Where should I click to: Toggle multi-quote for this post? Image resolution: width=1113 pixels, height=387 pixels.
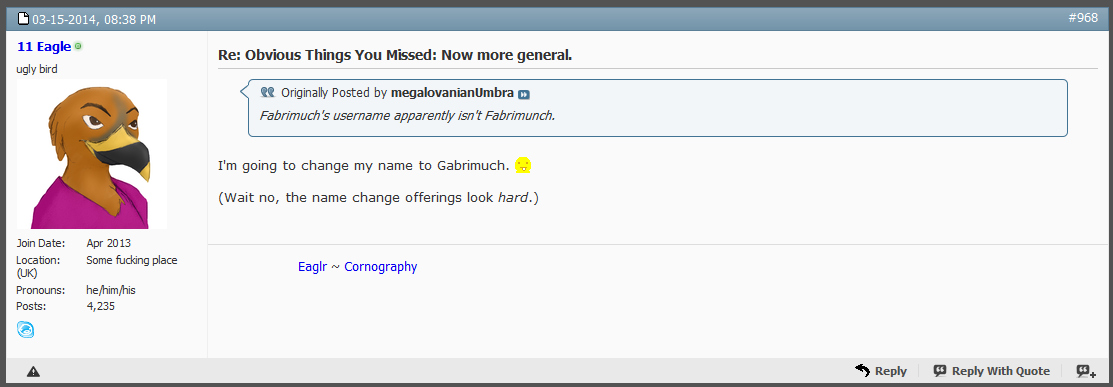1086,371
